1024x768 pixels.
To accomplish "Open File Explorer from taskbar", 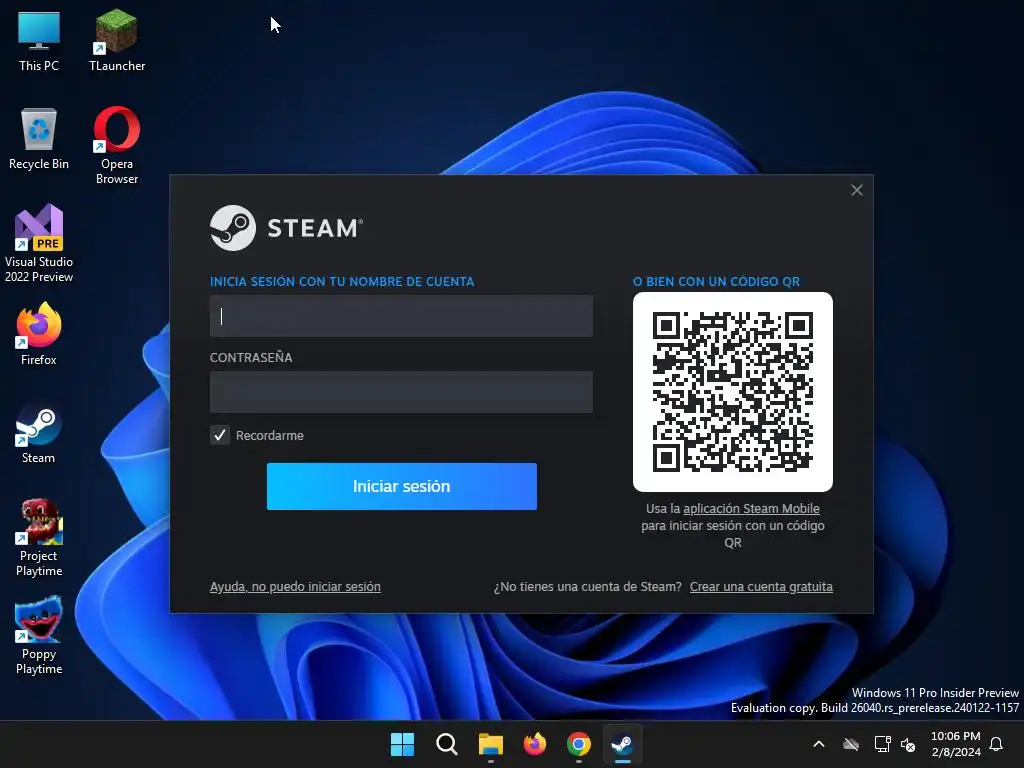I will (x=490, y=744).
